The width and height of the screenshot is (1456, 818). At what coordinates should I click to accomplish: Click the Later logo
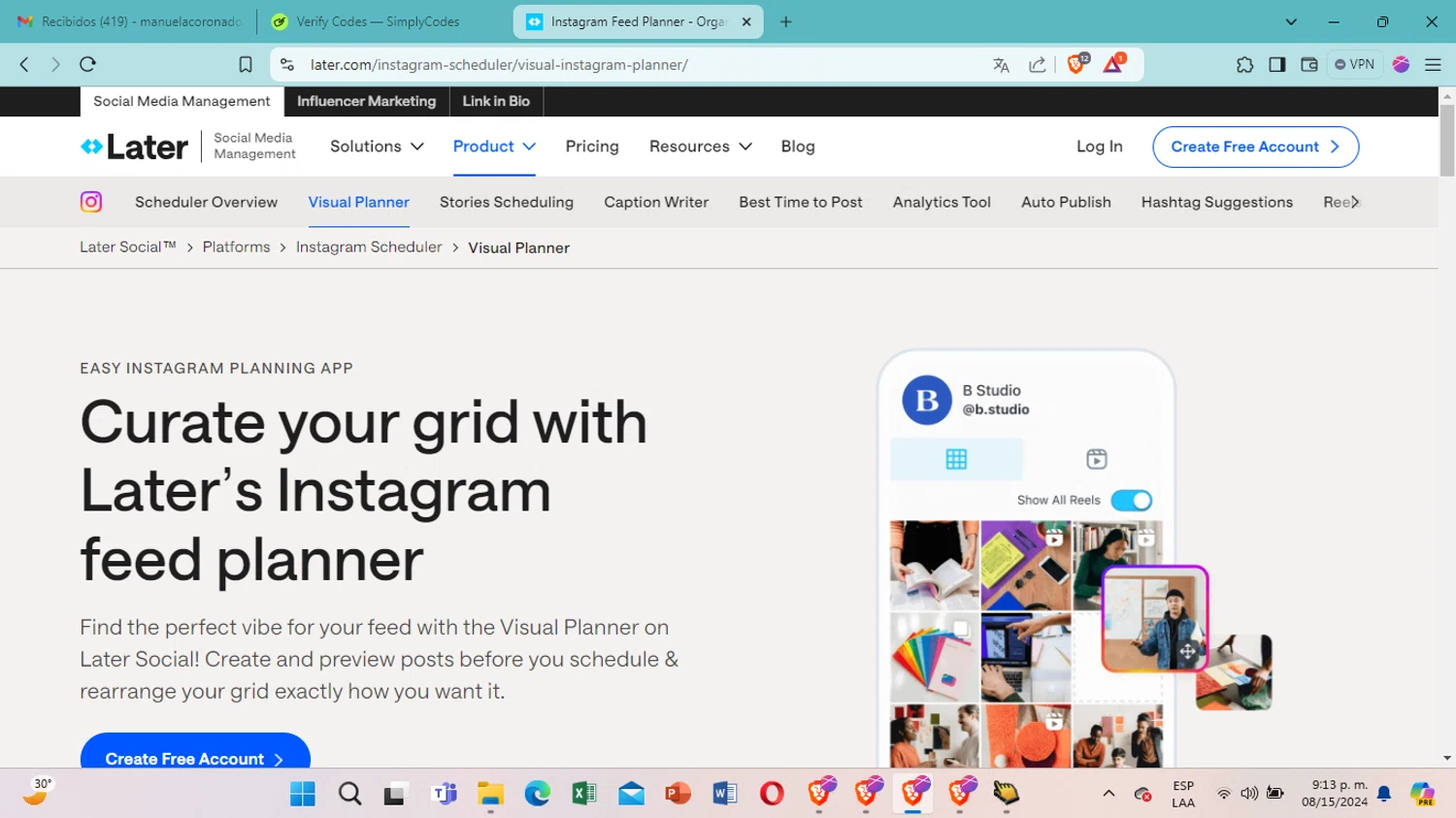click(134, 147)
